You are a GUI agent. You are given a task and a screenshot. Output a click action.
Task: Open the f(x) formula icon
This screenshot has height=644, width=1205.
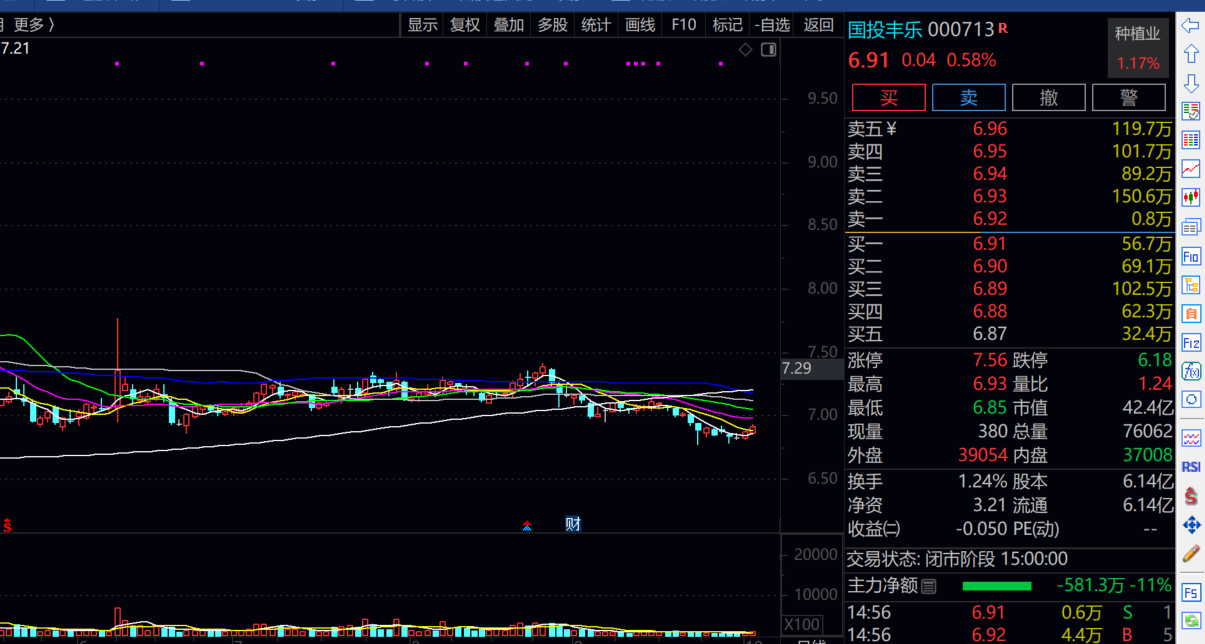1190,371
